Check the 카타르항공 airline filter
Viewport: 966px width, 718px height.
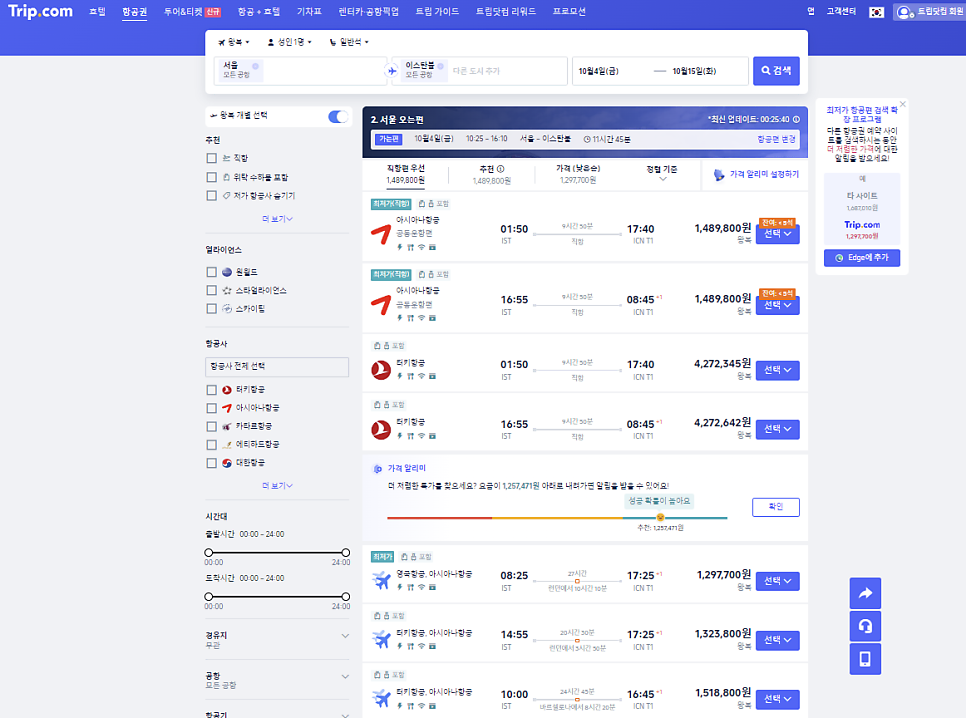coord(211,426)
